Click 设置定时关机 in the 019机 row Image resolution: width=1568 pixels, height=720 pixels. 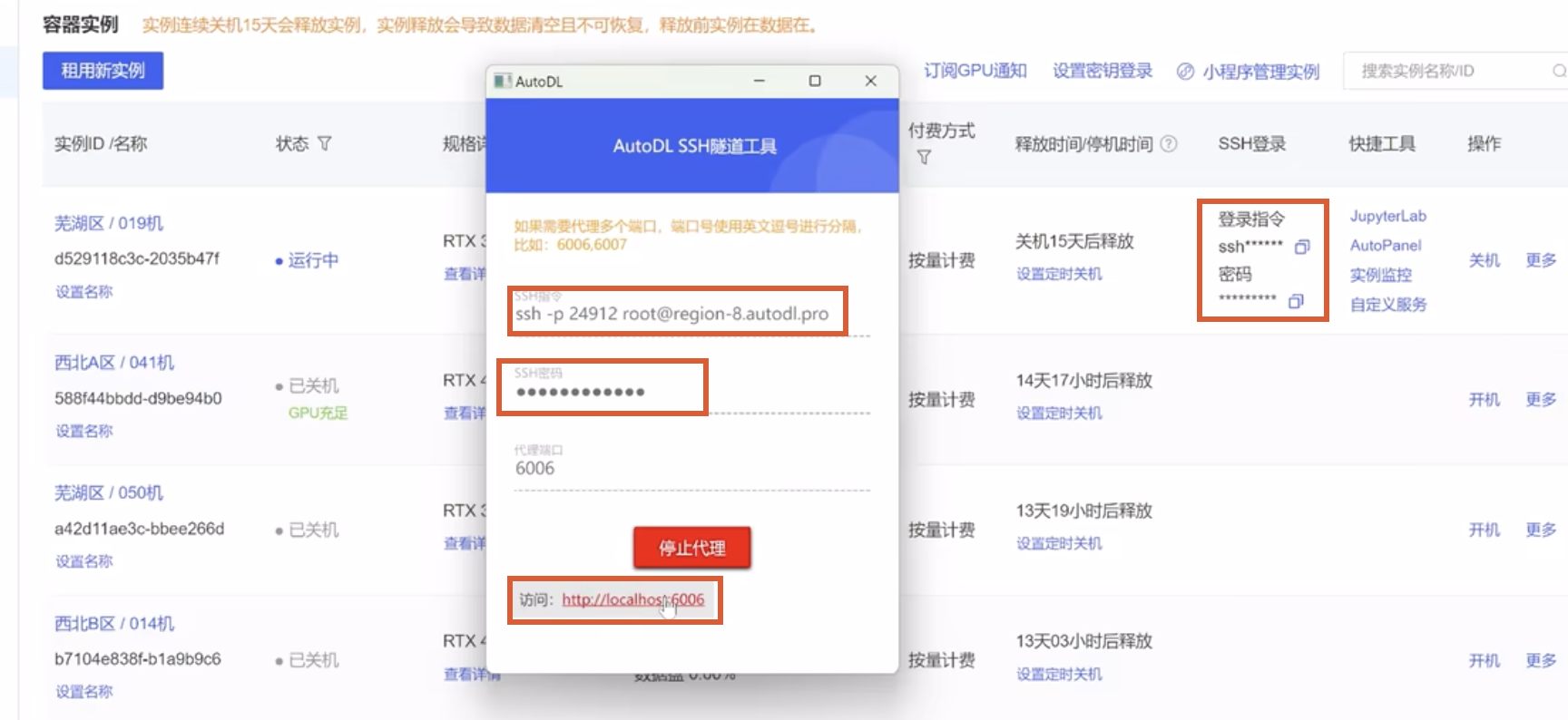tap(1059, 274)
